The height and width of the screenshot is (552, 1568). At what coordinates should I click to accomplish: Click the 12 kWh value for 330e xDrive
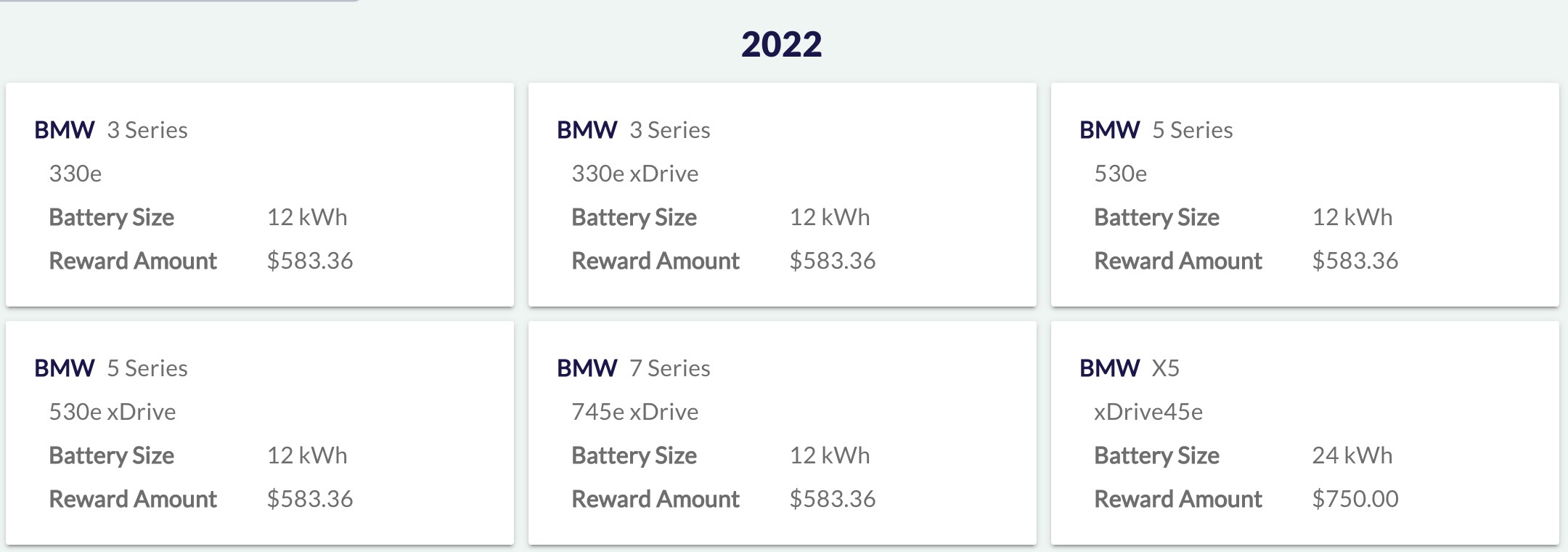pyautogui.click(x=829, y=217)
